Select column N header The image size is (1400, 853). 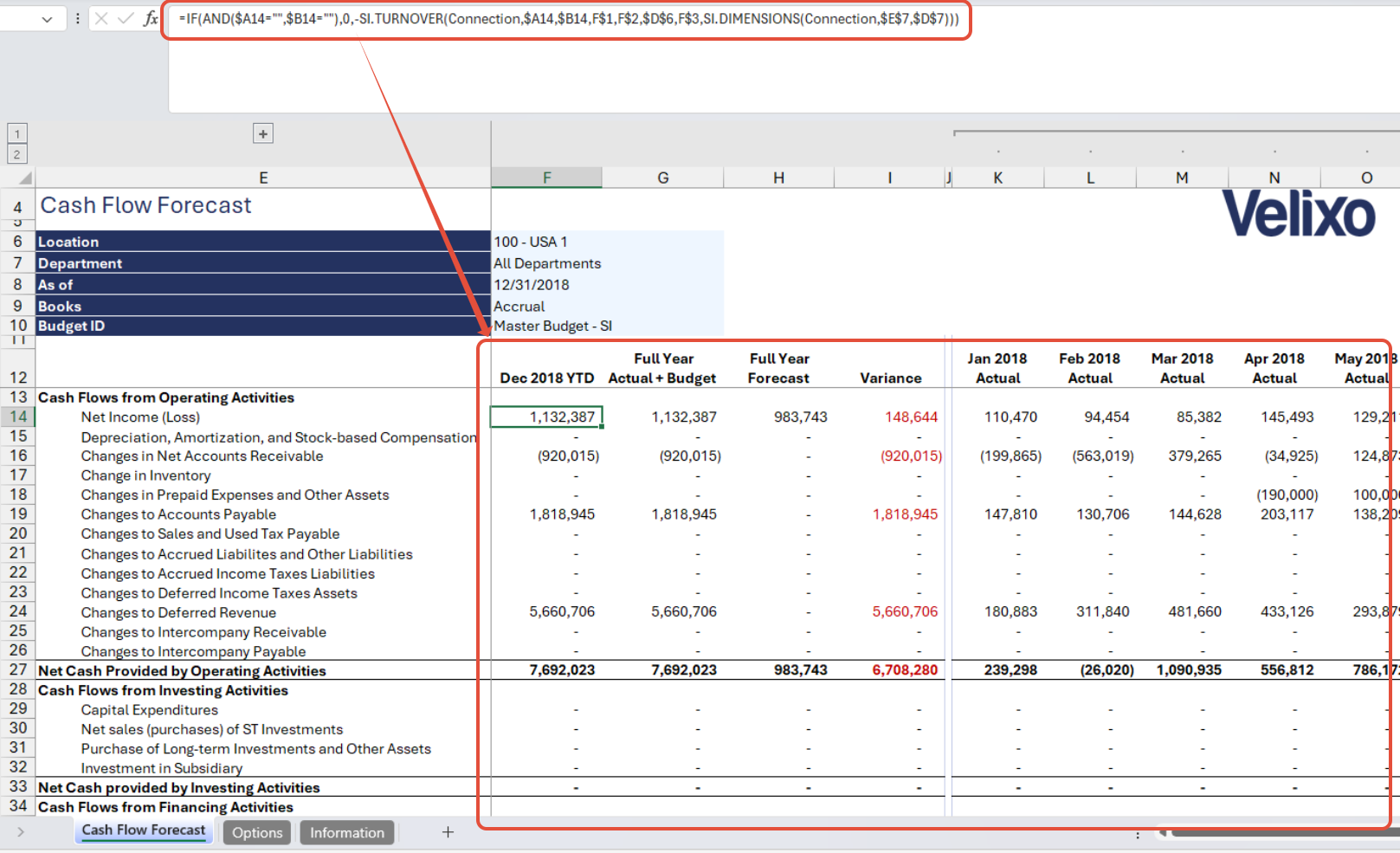tap(1274, 178)
